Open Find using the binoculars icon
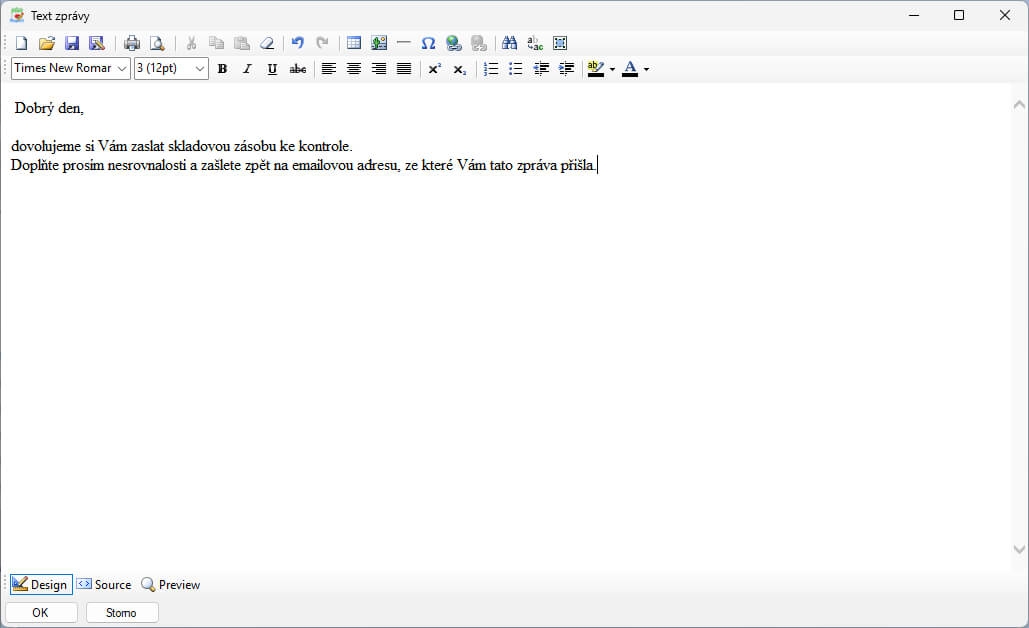1029x628 pixels. click(510, 43)
